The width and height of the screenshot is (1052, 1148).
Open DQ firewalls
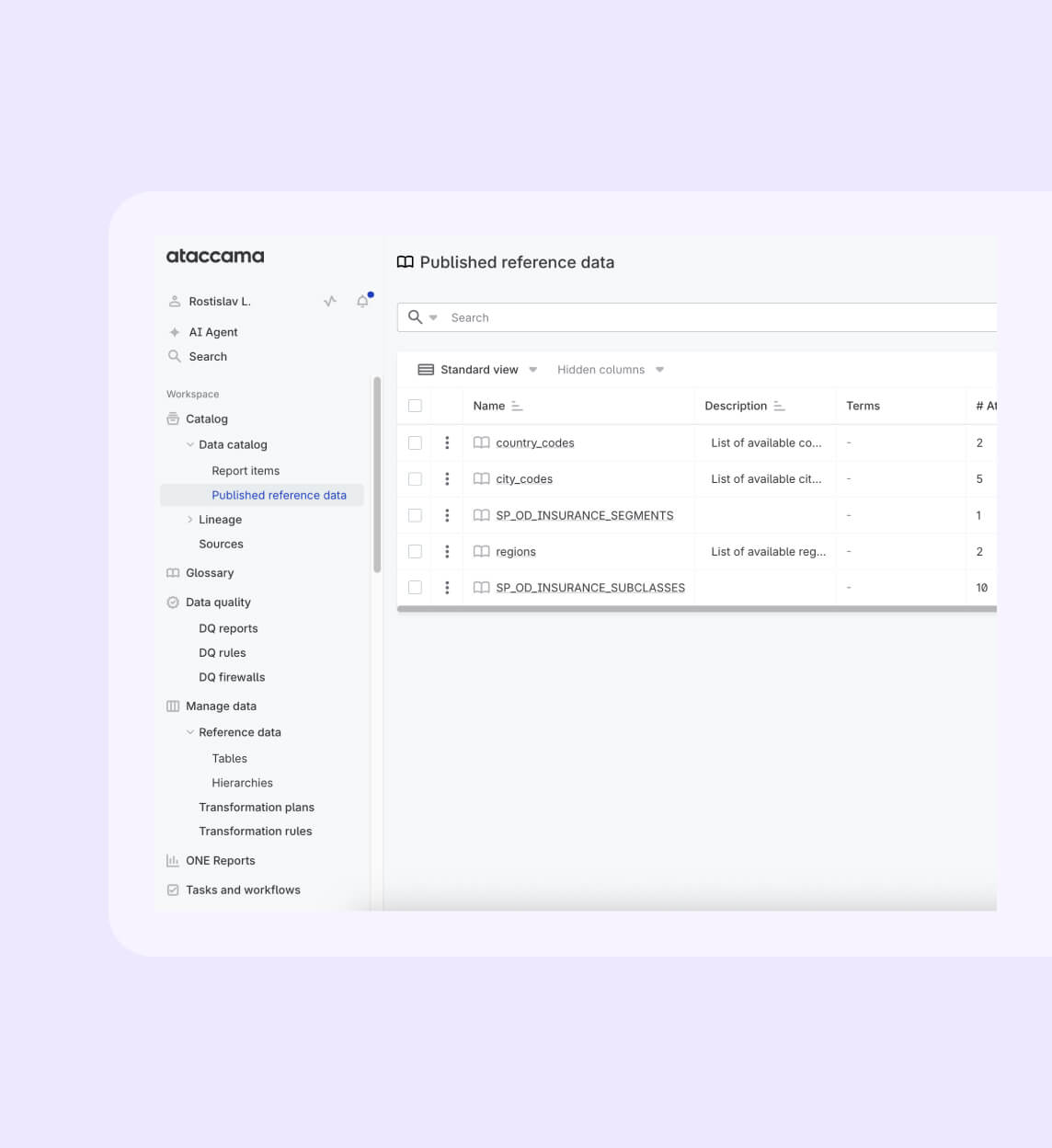[x=232, y=677]
